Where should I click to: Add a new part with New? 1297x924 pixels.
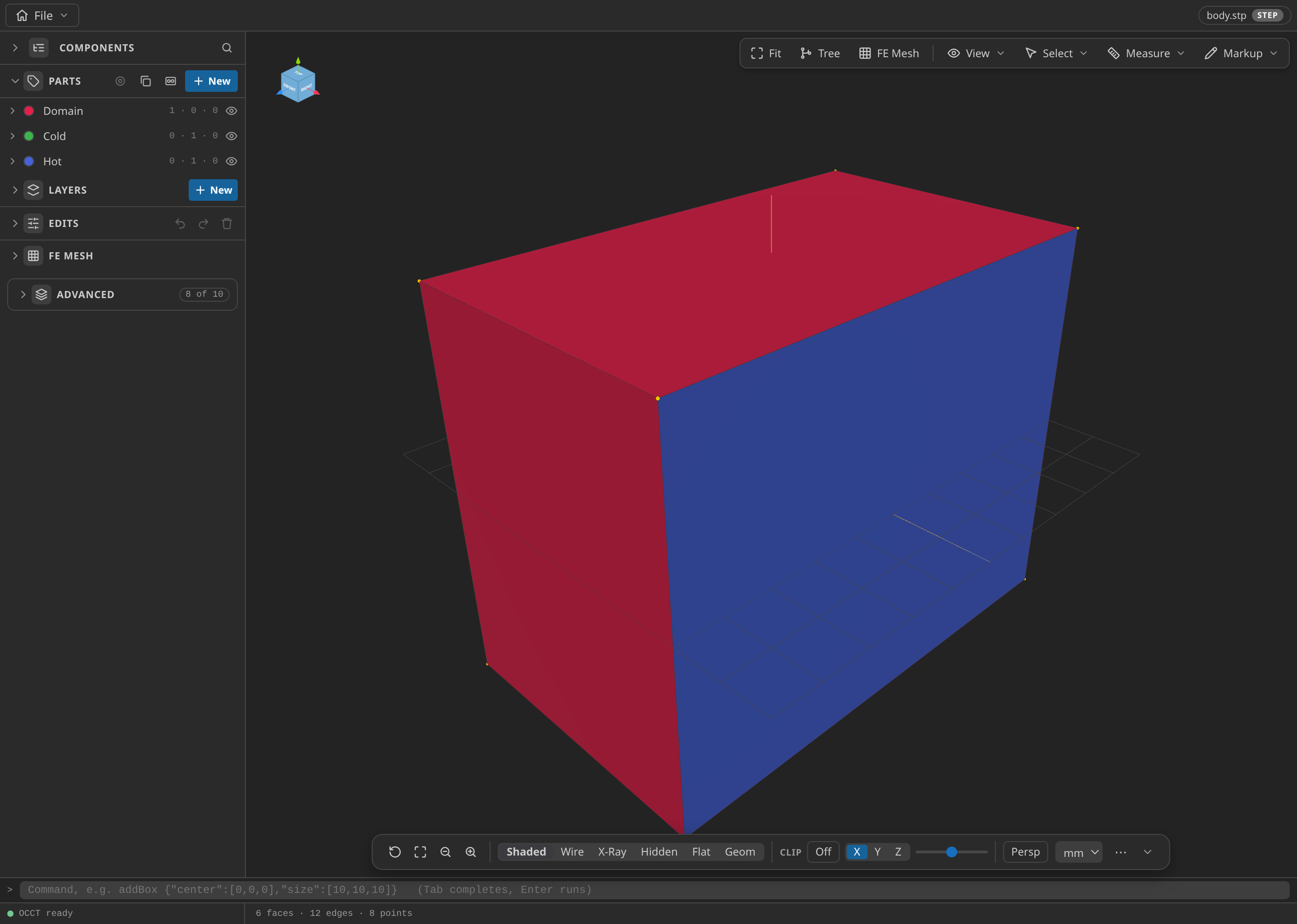[212, 81]
